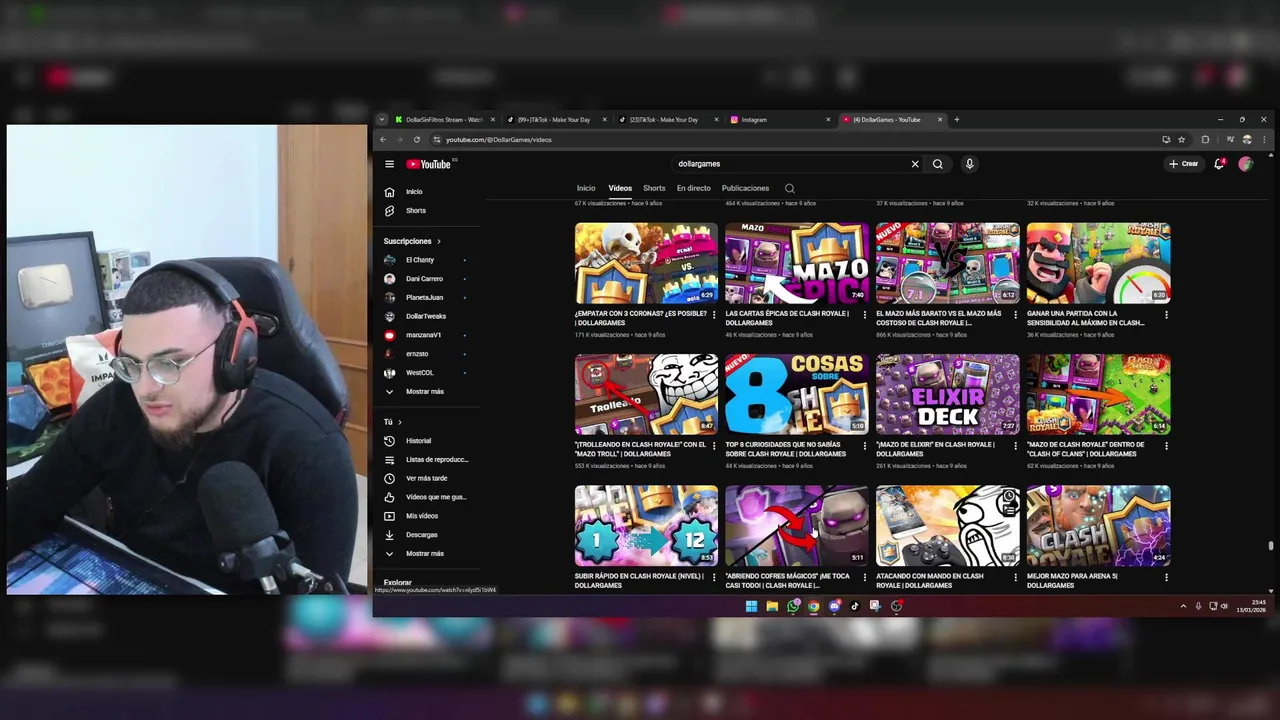This screenshot has width=1280, height=720.
Task: Open TikTok app from taskbar
Action: (x=855, y=606)
